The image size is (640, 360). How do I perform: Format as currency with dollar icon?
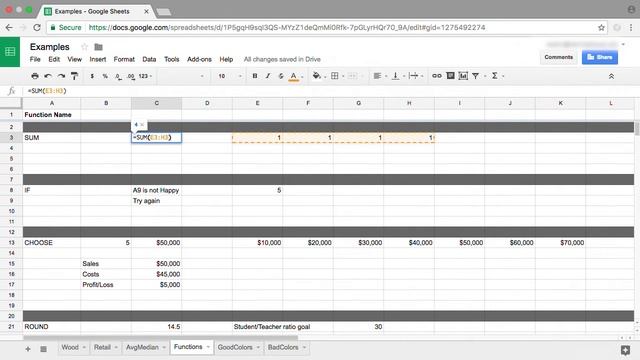pos(92,76)
